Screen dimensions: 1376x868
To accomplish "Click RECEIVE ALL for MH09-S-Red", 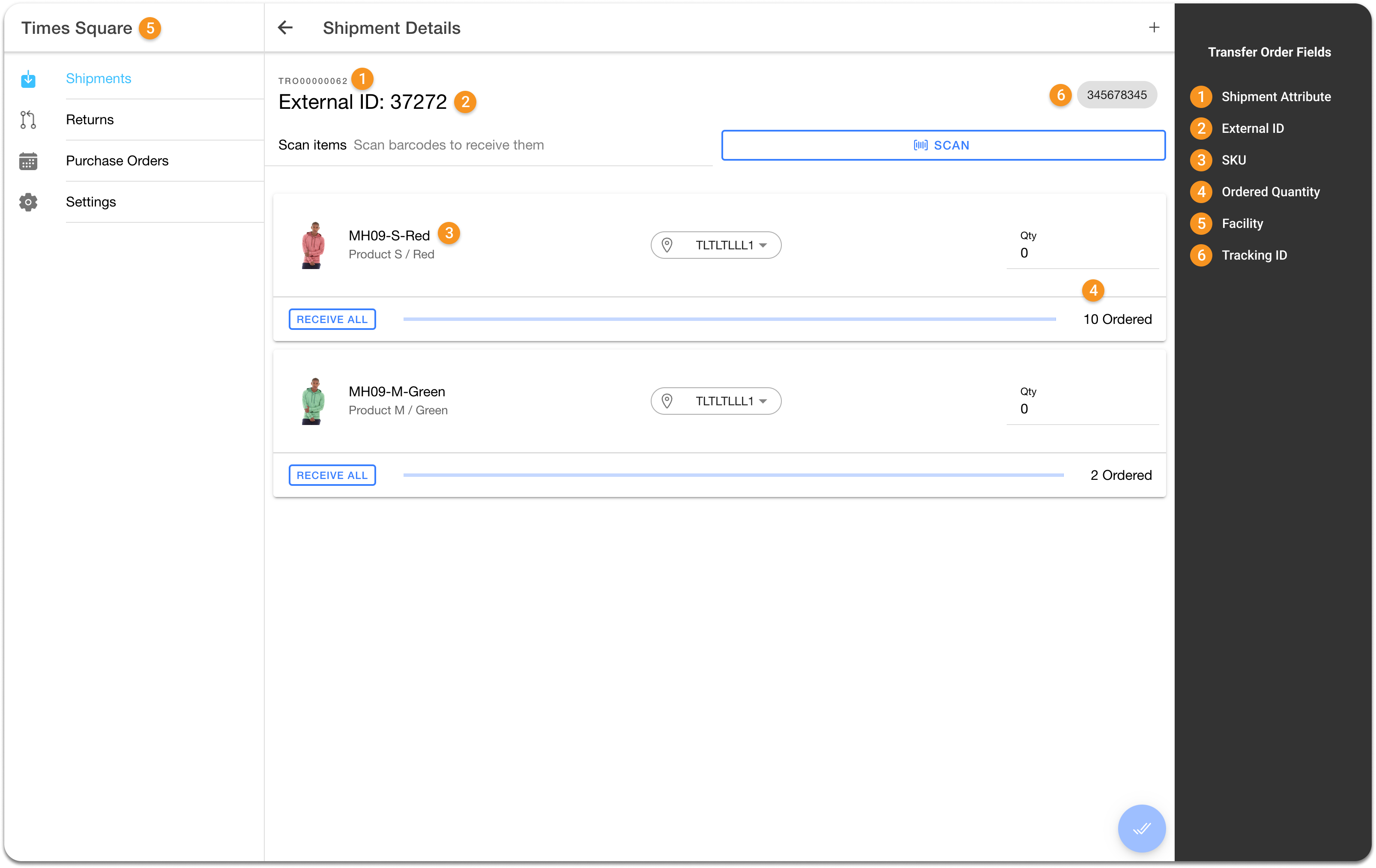I will click(x=332, y=320).
